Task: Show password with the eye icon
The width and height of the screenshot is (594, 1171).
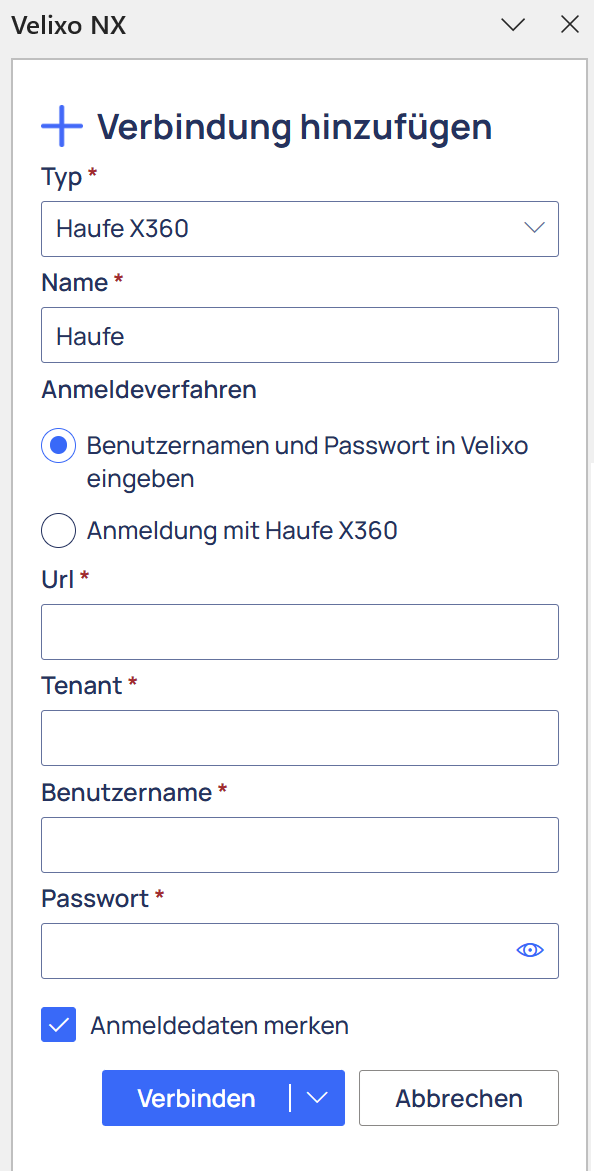Action: tap(530, 950)
